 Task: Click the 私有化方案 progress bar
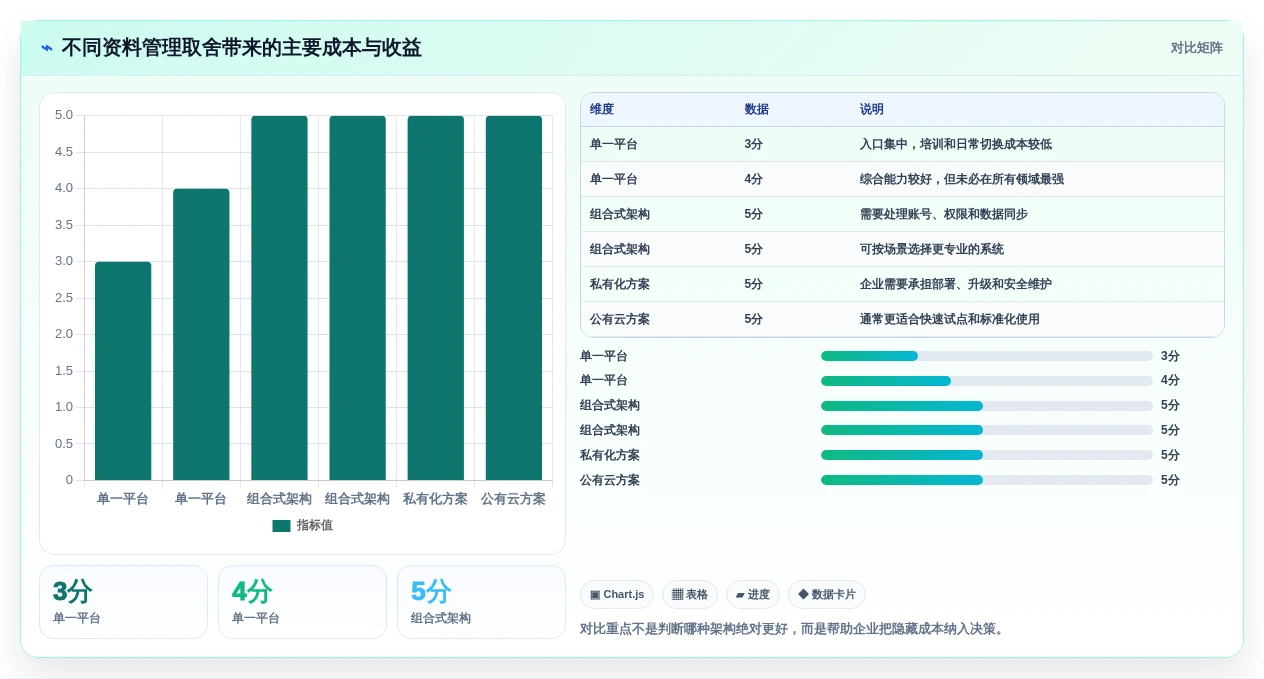pyautogui.click(x=987, y=455)
